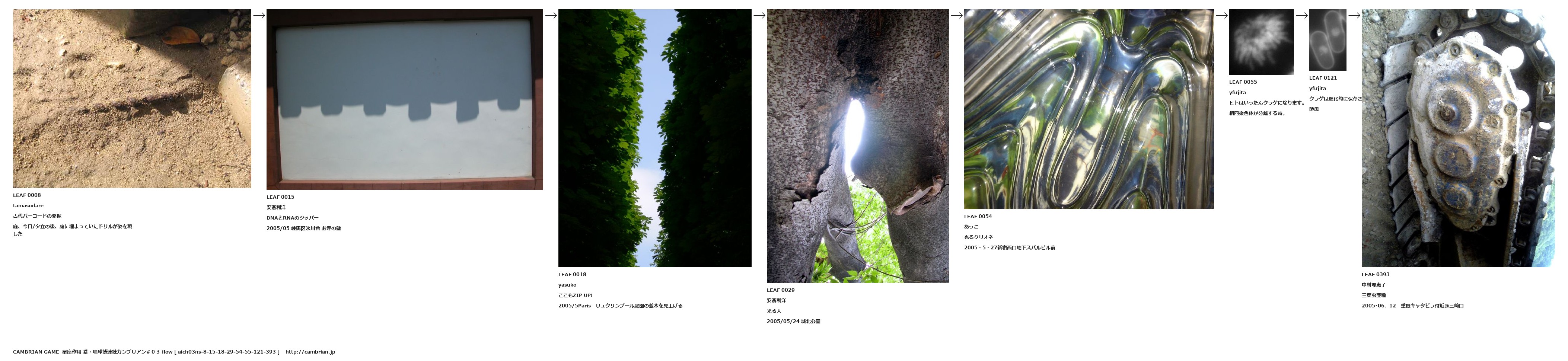1568x361 pixels.
Task: Click the arrow between LEAF 0055 and 0121
Action: point(1302,15)
